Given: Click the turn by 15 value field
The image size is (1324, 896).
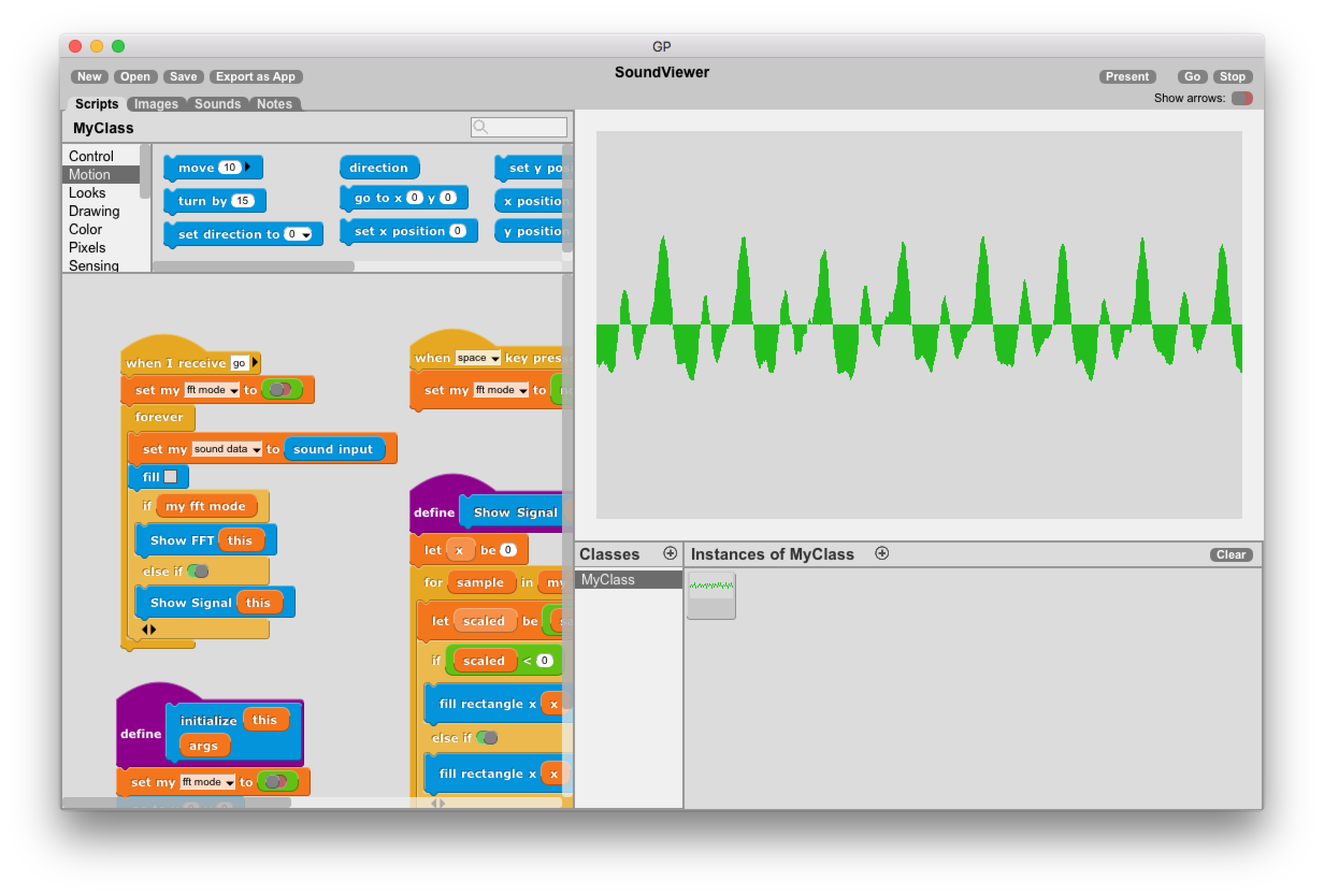Looking at the screenshot, I should pyautogui.click(x=243, y=200).
